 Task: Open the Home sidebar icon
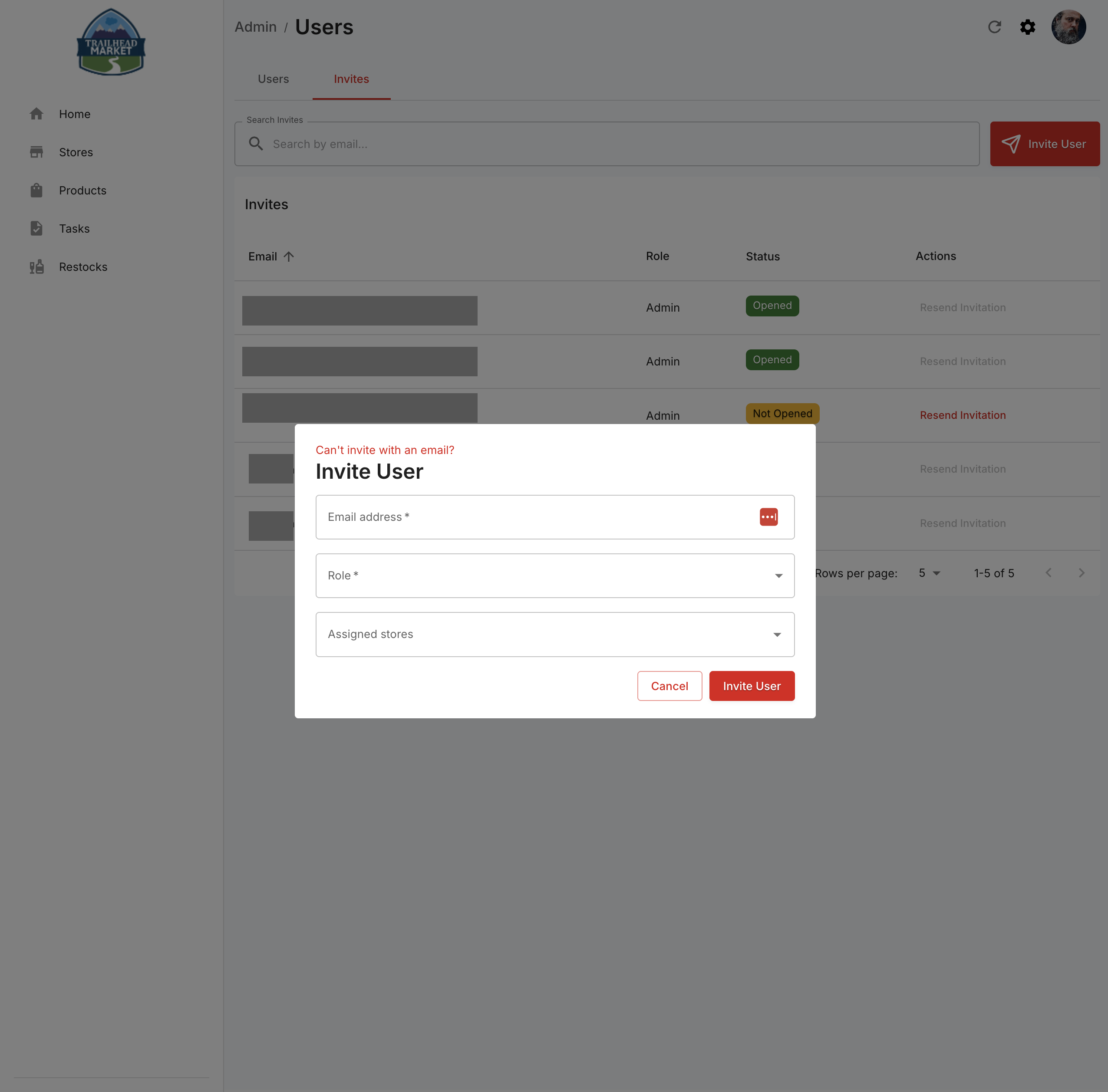(x=37, y=114)
